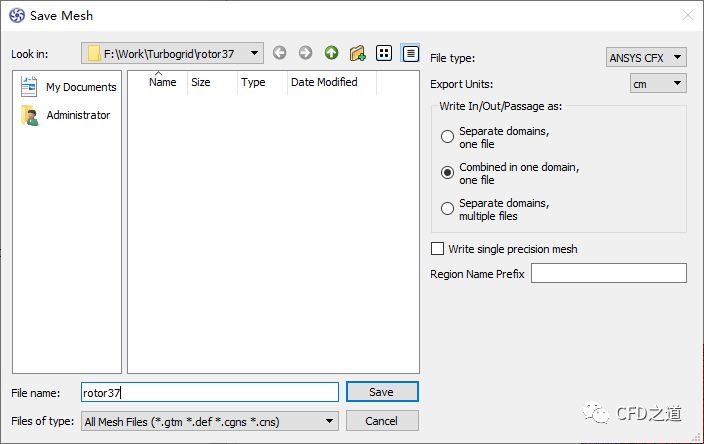
Task: Select Separate domains, multiple files option
Action: pos(447,209)
